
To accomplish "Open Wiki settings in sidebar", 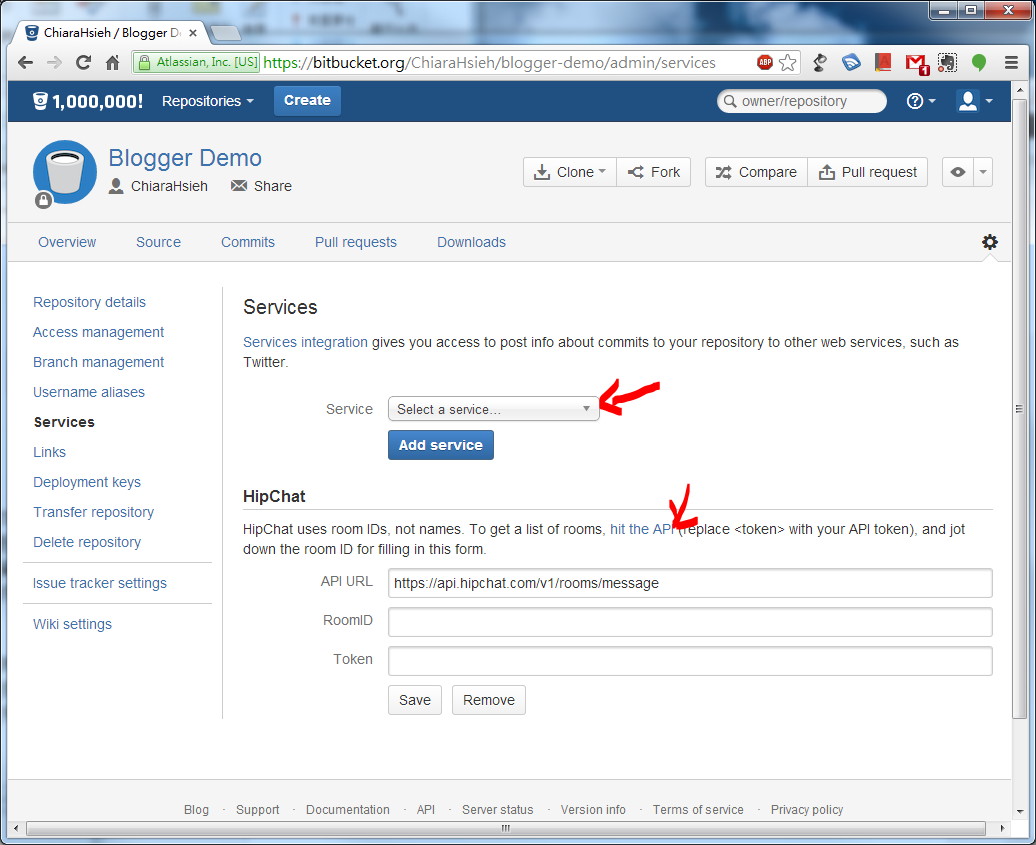I will pyautogui.click(x=72, y=624).
